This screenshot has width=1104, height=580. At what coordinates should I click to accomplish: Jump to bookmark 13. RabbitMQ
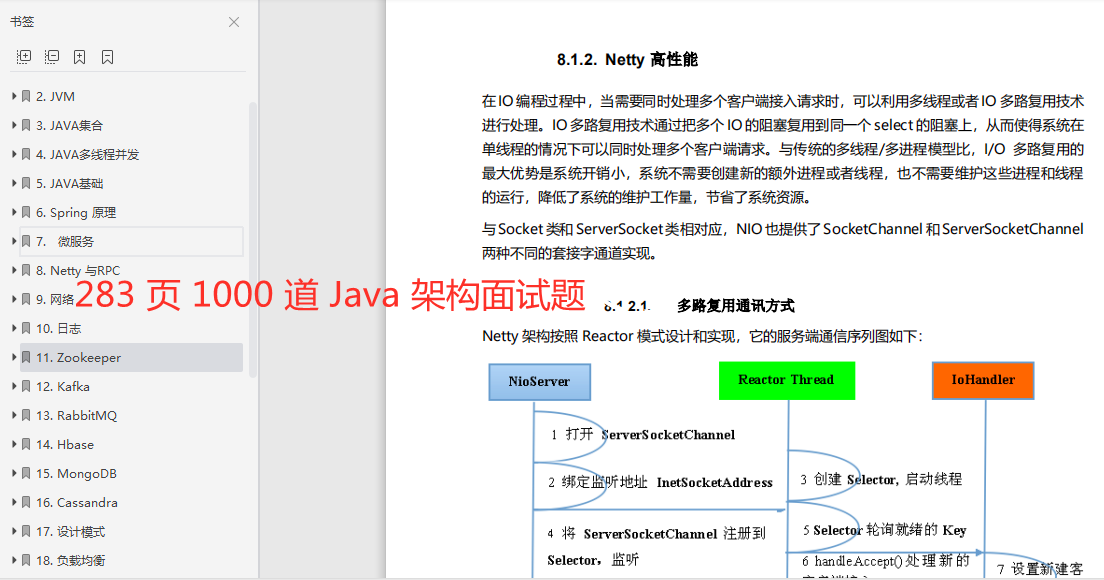[76, 415]
